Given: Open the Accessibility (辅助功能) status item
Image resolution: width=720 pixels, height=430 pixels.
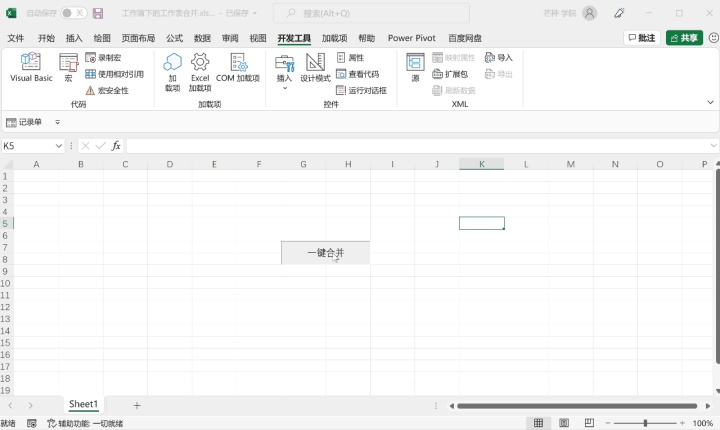Looking at the screenshot, I should coord(85,423).
